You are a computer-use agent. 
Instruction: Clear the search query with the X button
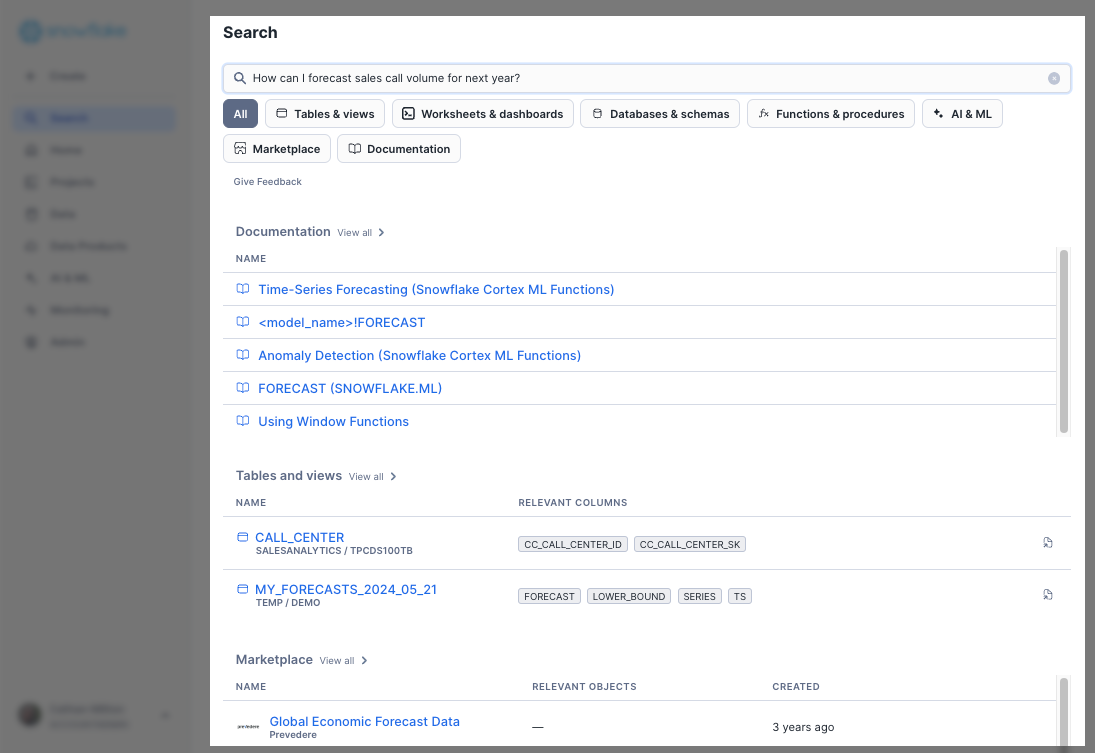1053,77
